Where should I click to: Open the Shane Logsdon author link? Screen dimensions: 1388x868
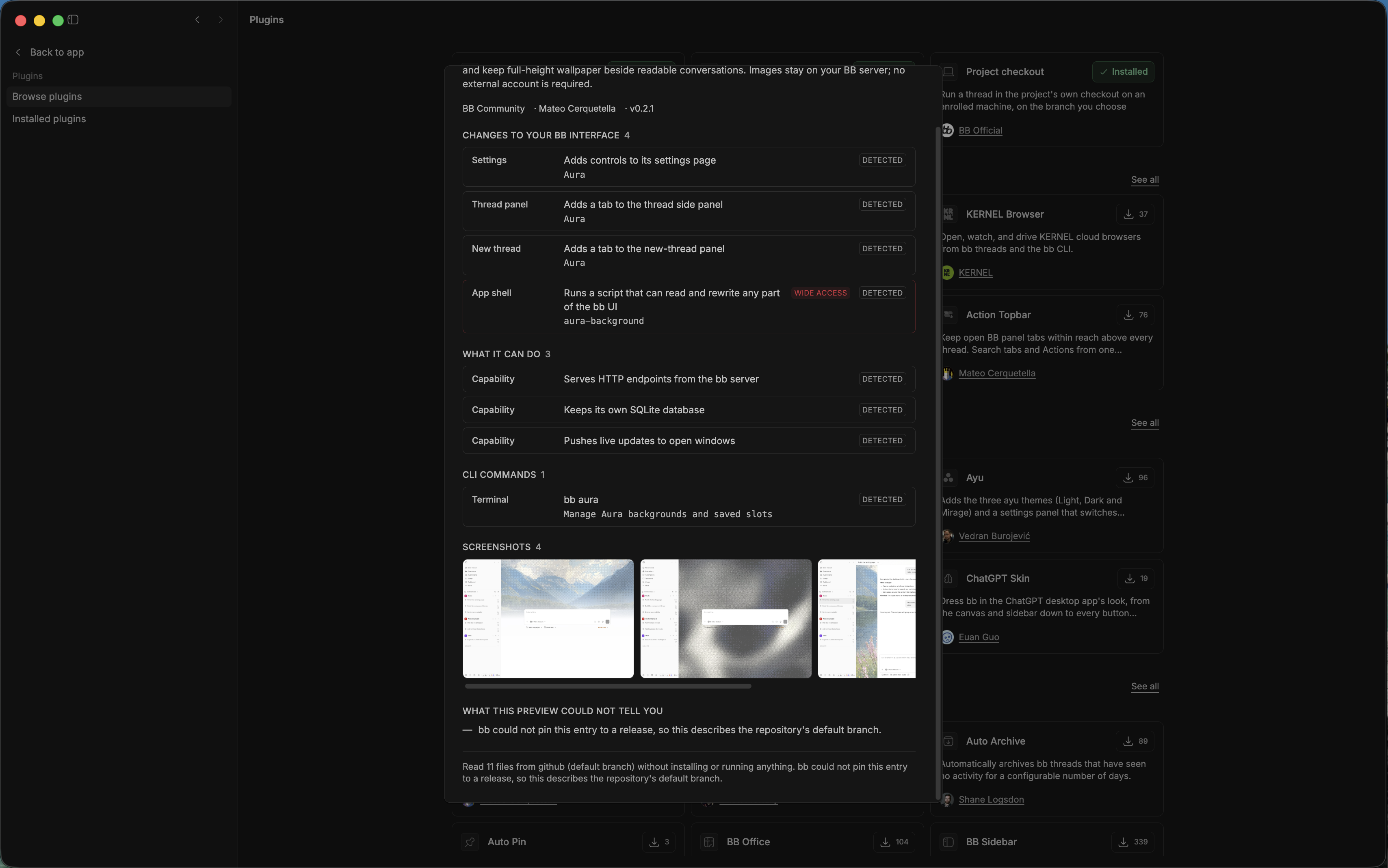tap(991, 800)
